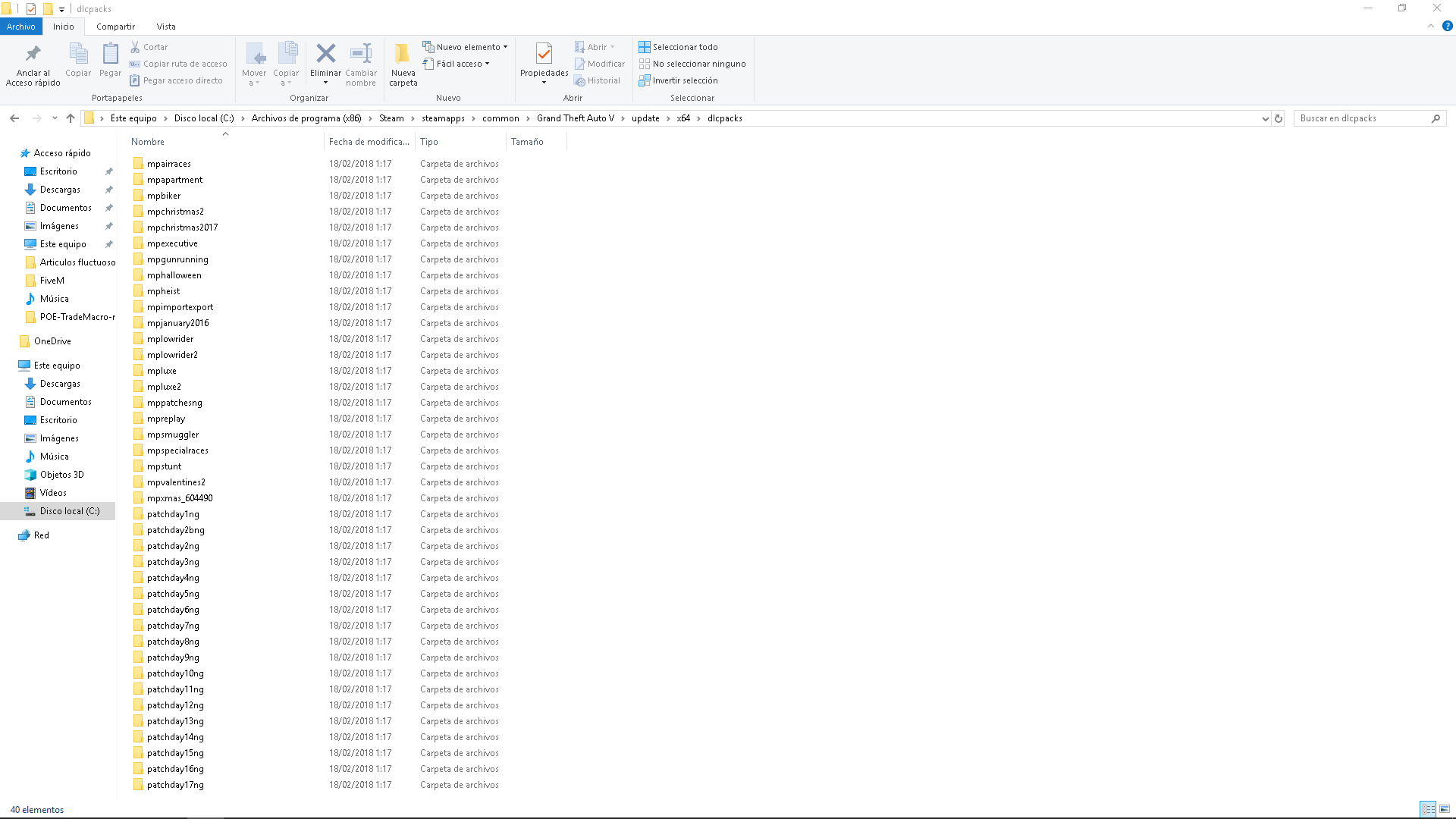This screenshot has width=1456, height=819.
Task: Open the Compartir ribbon tab
Action: (x=115, y=27)
